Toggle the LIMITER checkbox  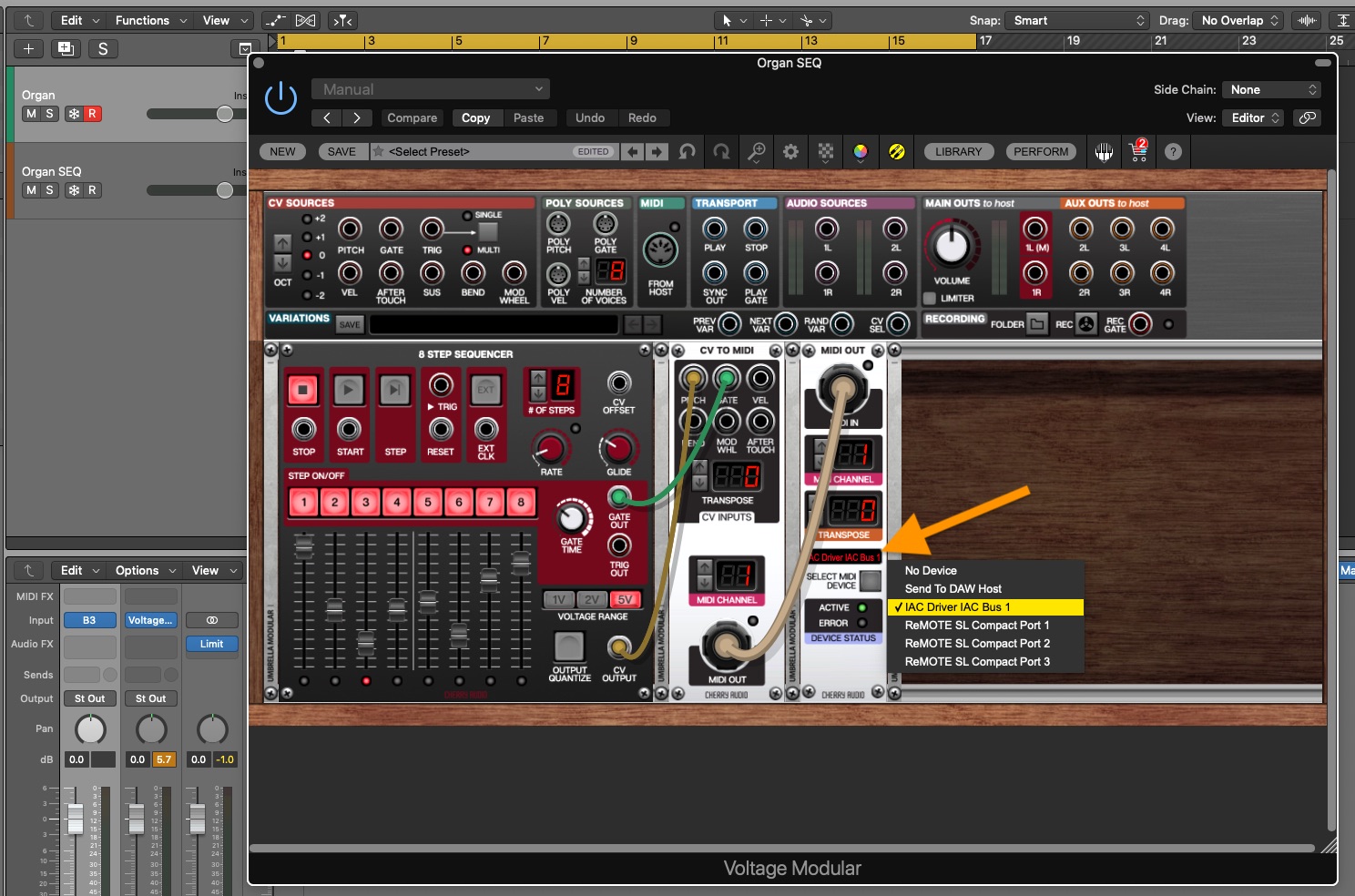click(x=930, y=299)
